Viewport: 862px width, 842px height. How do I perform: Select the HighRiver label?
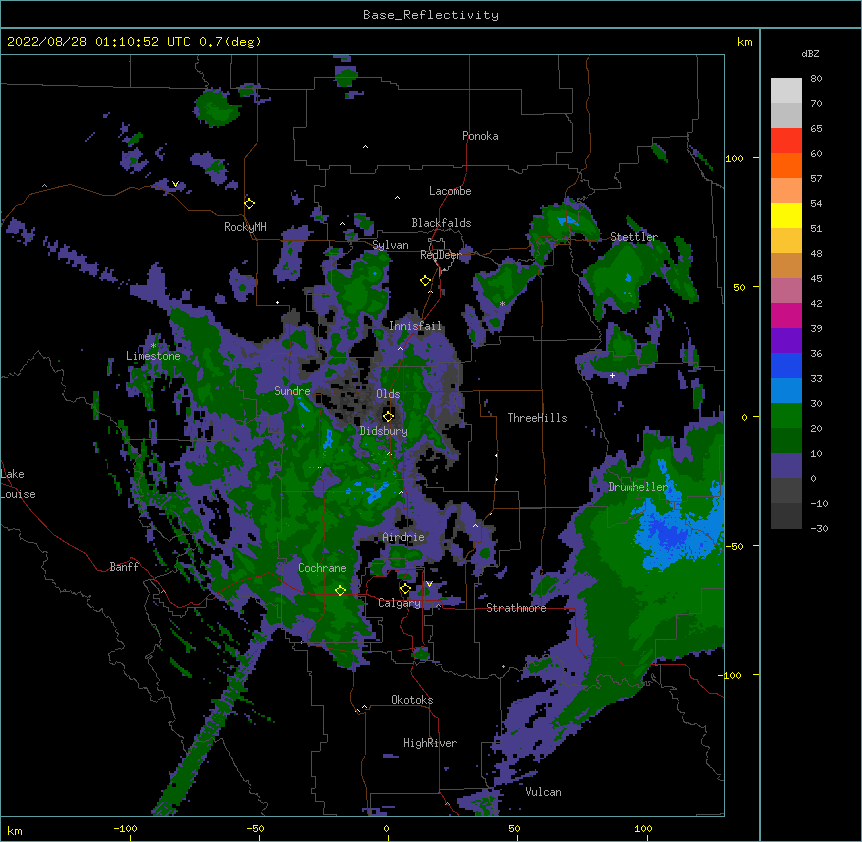[x=430, y=743]
